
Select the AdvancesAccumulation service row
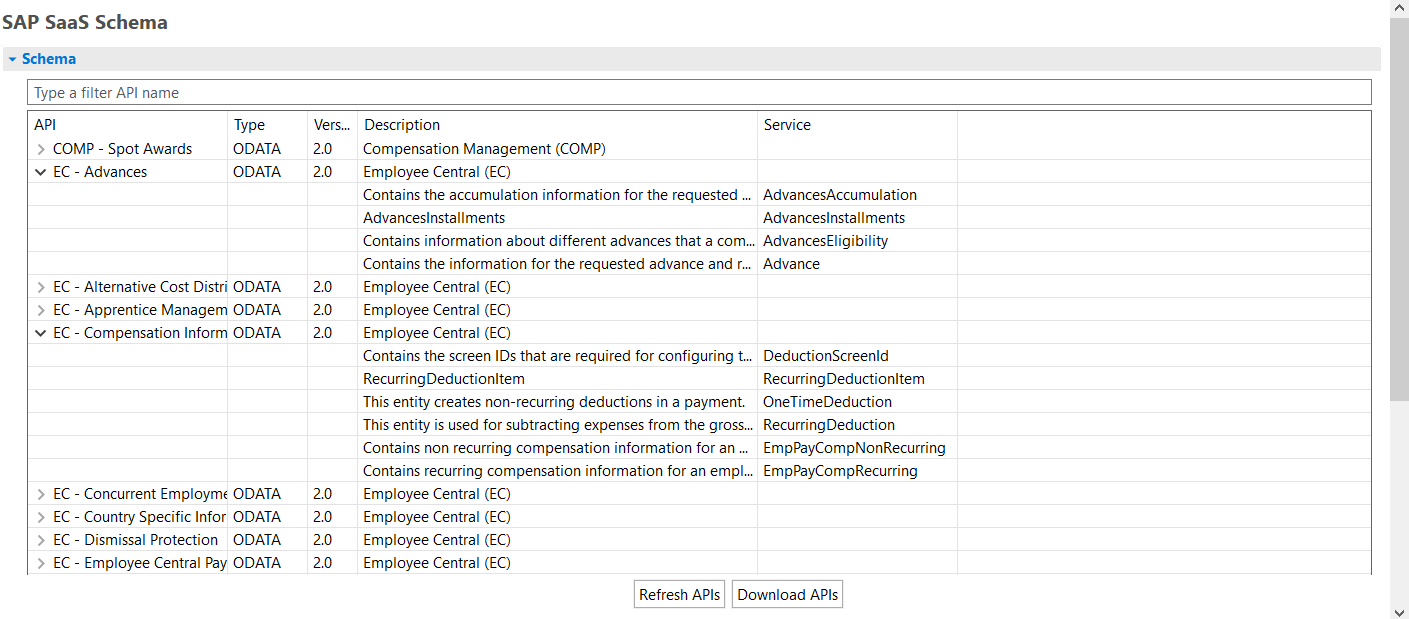point(839,195)
